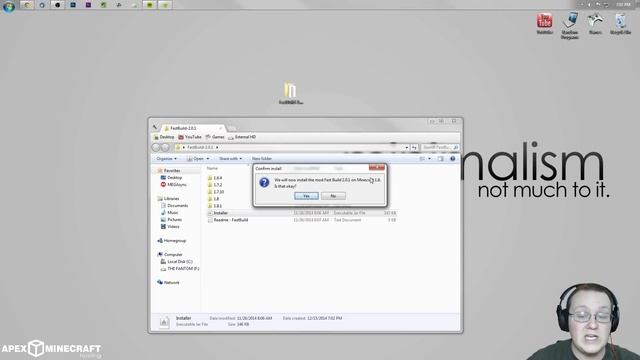Select the 1.8 folder in file list
640x360 pixels.
click(213, 198)
